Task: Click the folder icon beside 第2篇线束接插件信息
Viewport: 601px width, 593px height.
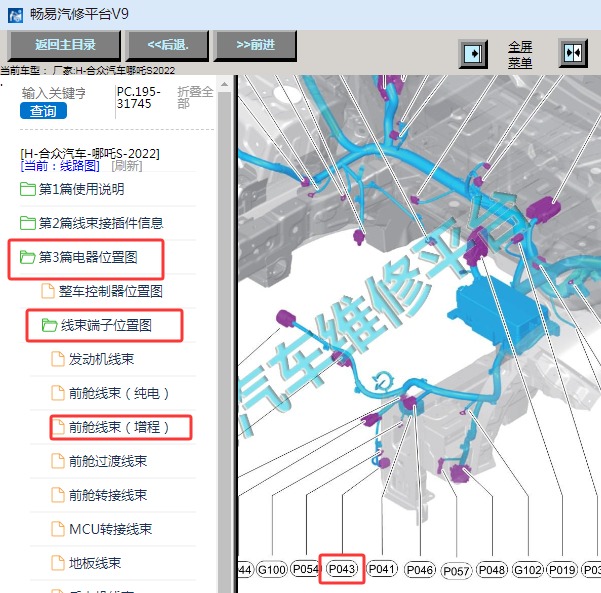Action: tap(28, 223)
